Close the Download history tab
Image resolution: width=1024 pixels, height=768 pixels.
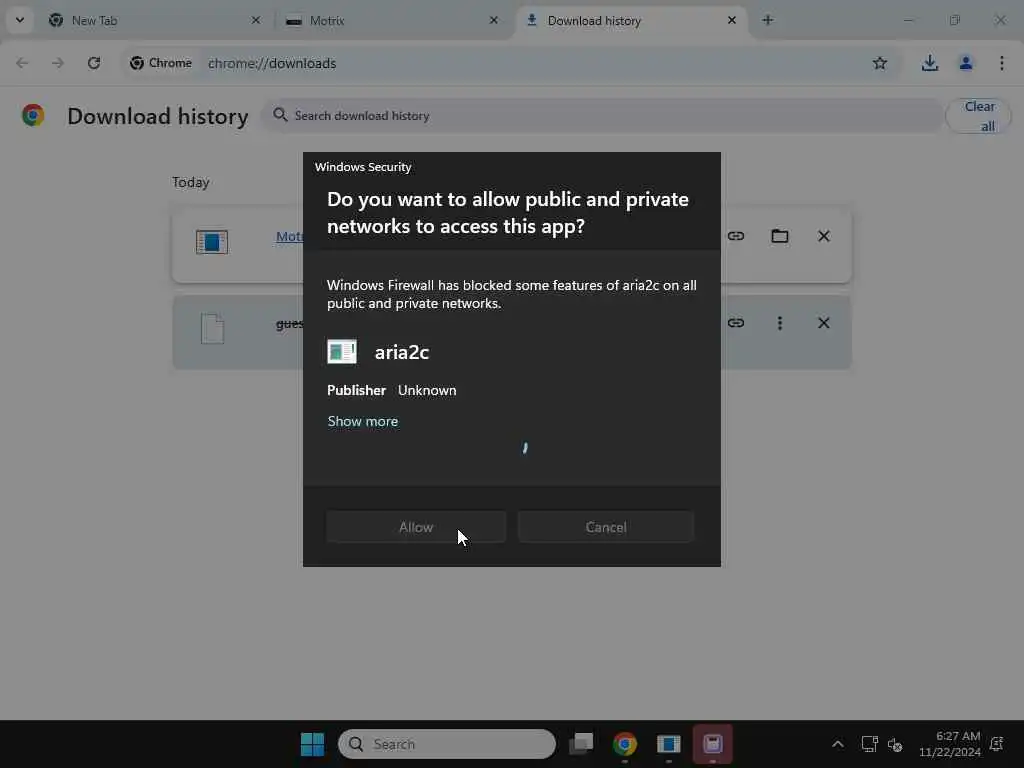pos(731,20)
